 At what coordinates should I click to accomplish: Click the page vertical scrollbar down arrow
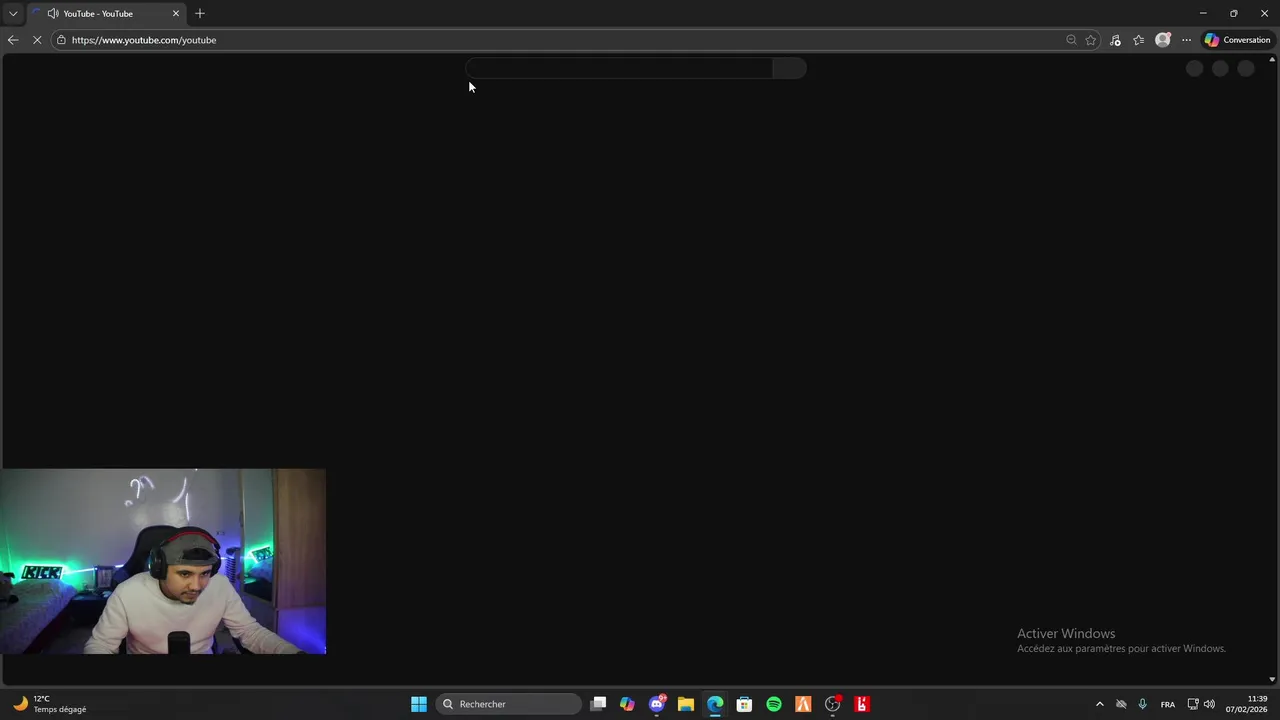click(x=1272, y=679)
